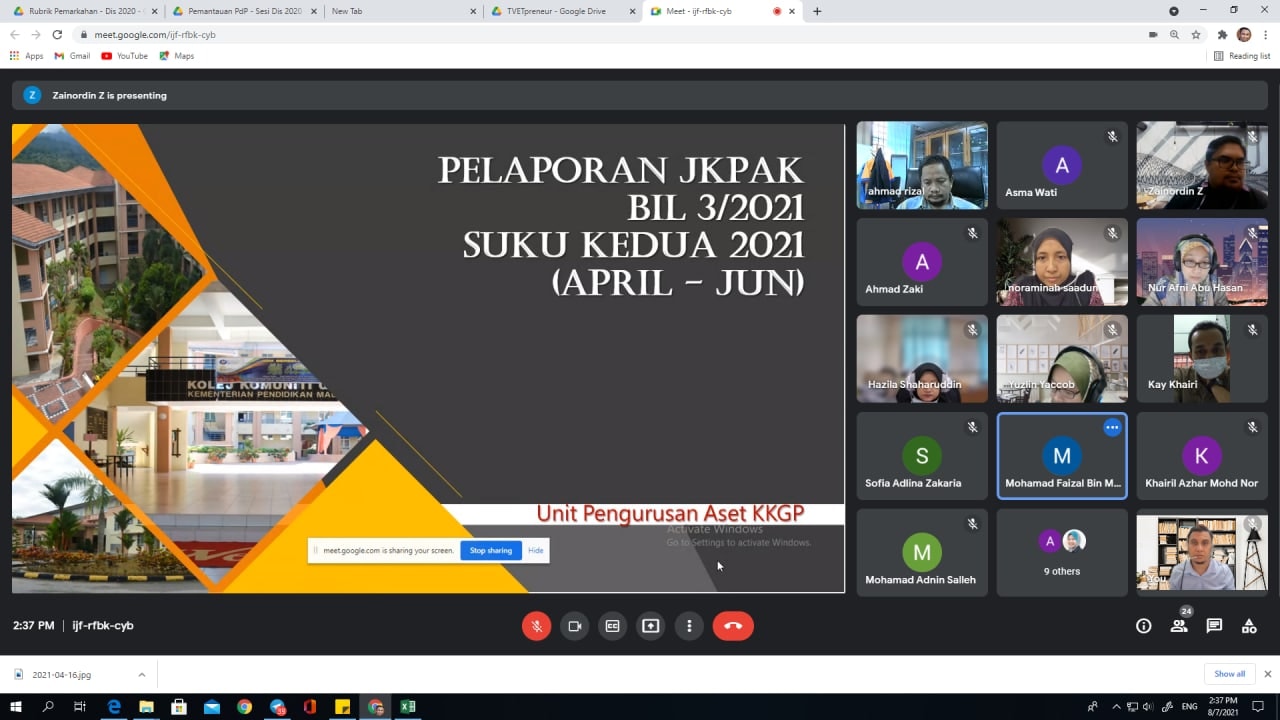This screenshot has width=1280, height=720.
Task: Switch to the New Tab tab
Action: 402,11
